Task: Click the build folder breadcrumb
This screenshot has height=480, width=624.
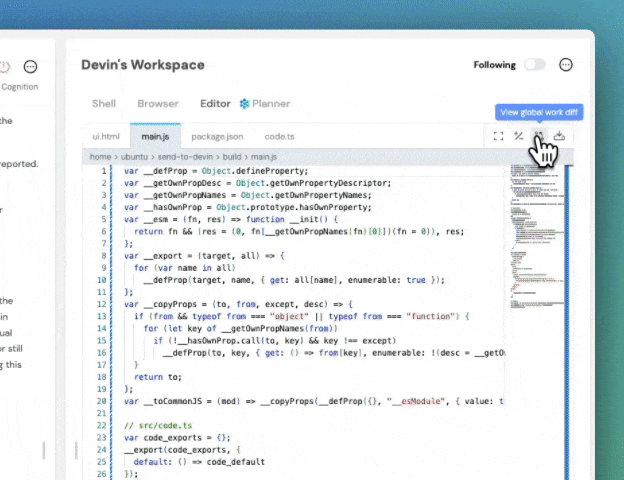Action: point(232,157)
